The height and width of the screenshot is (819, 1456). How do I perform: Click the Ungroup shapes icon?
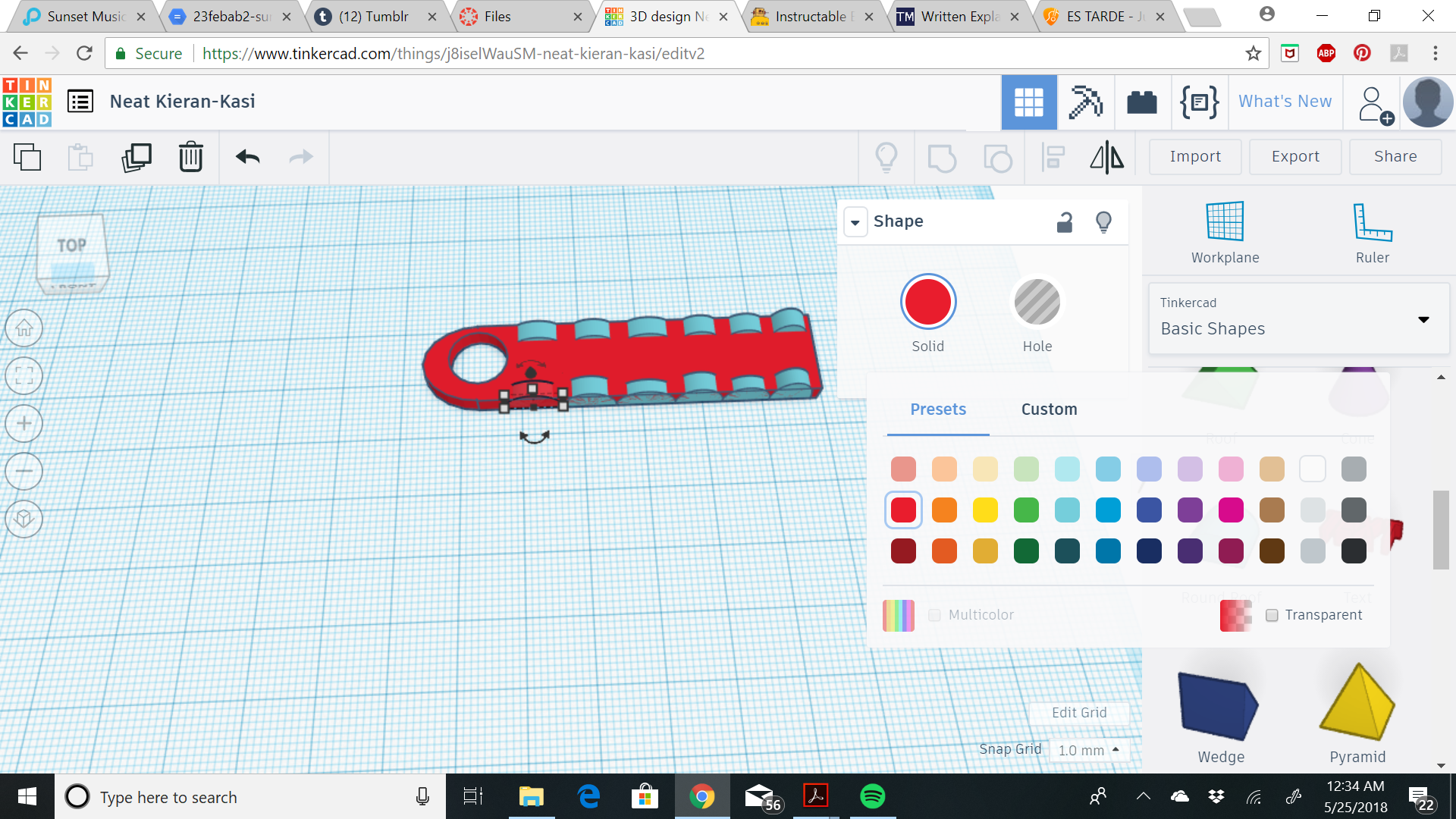click(997, 158)
